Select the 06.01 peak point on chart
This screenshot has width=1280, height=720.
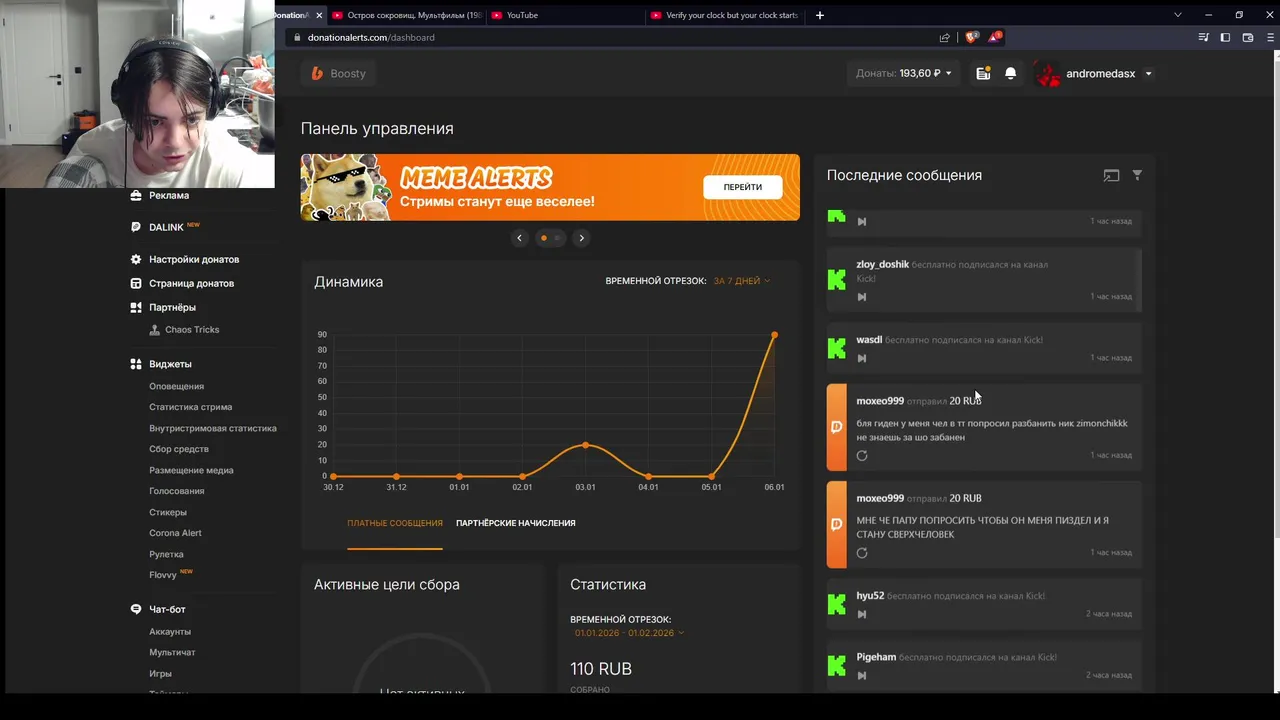[774, 335]
